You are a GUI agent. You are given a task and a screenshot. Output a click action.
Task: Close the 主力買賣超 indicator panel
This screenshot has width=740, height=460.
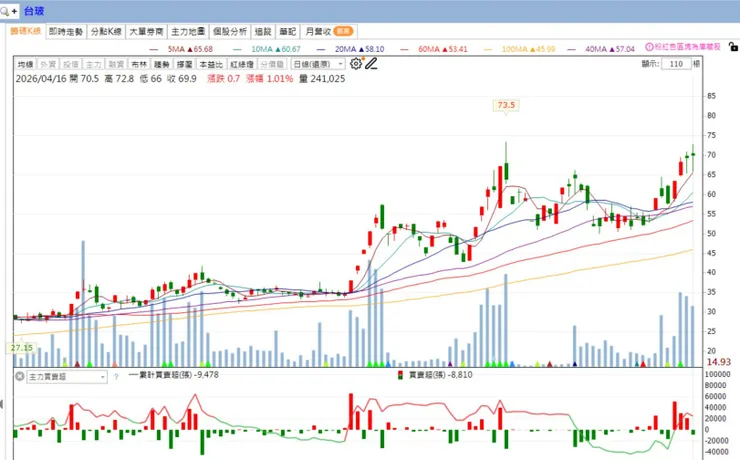tap(19, 376)
